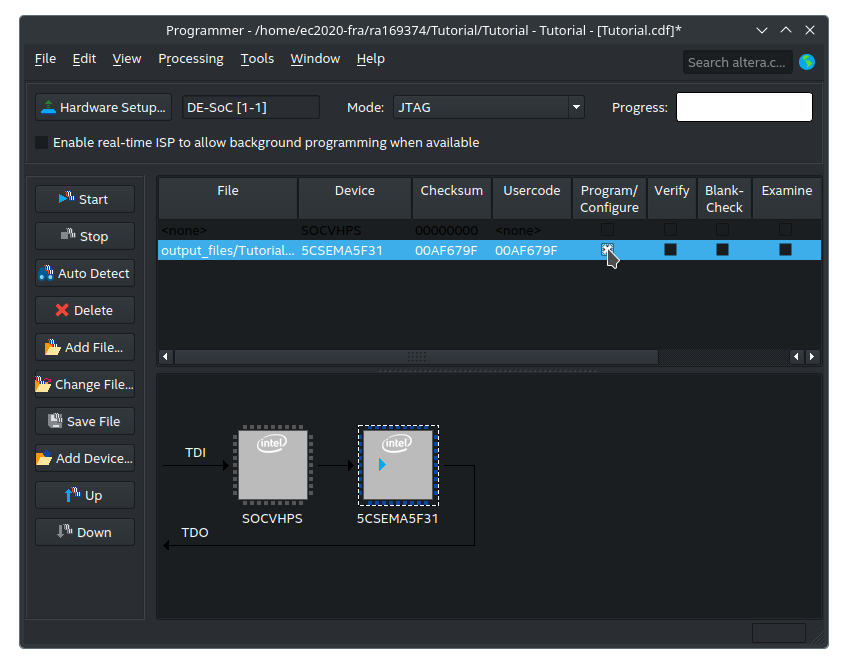The image size is (848, 672).
Task: Click the <none> file cell in SOCVHPS row
Action: (228, 230)
